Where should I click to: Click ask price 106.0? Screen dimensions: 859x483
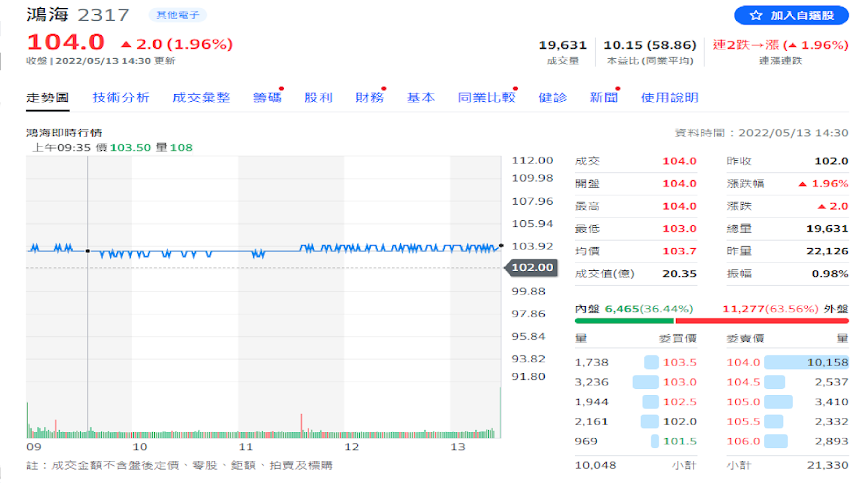point(743,441)
